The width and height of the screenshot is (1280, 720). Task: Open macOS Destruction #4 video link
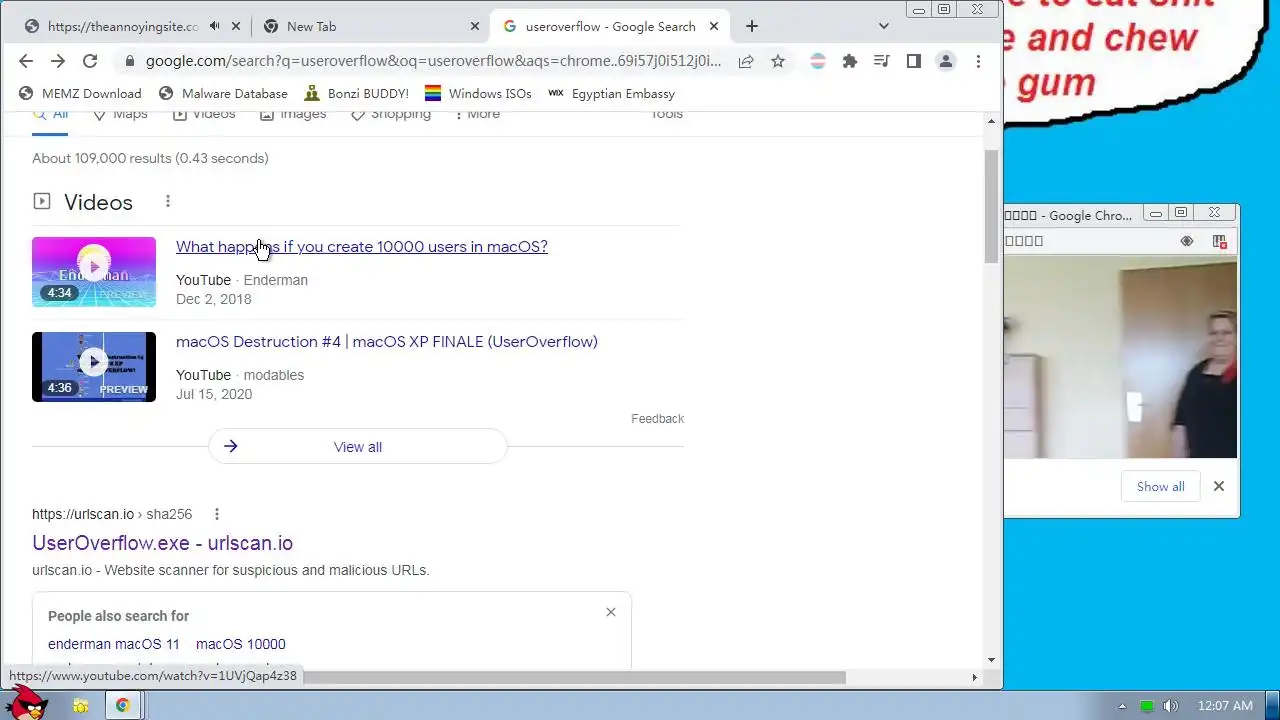387,342
